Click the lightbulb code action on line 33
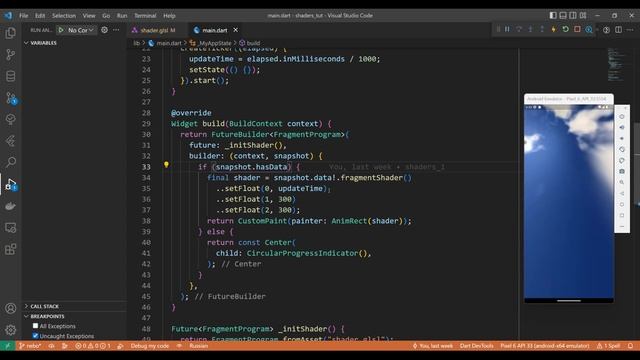The height and width of the screenshot is (360, 640). (x=166, y=164)
